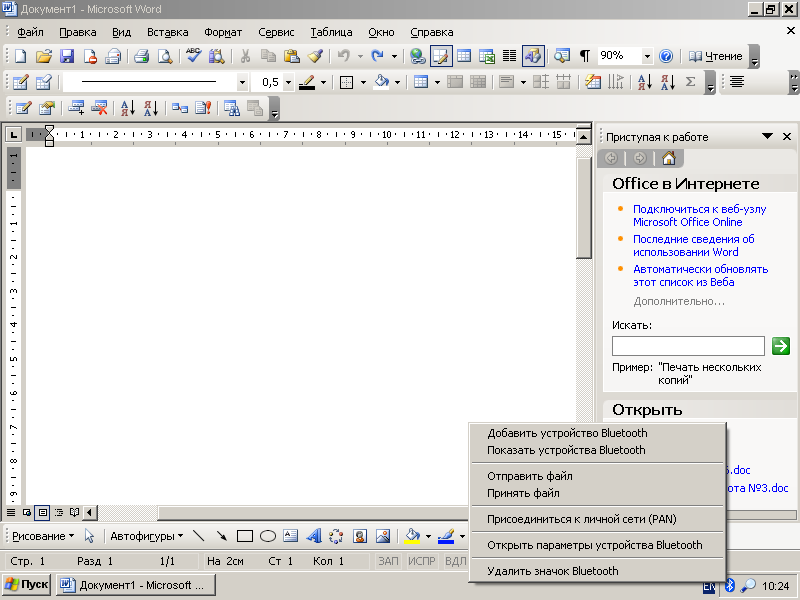Expand the Redo history dropdown arrow
Viewport: 800px width, 600px height.
394,56
